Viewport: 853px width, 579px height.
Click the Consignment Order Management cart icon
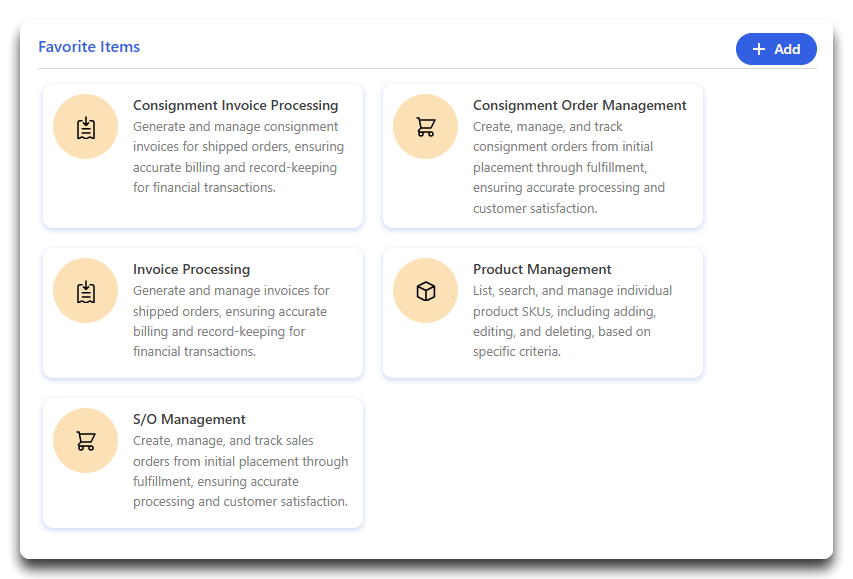[x=425, y=127]
